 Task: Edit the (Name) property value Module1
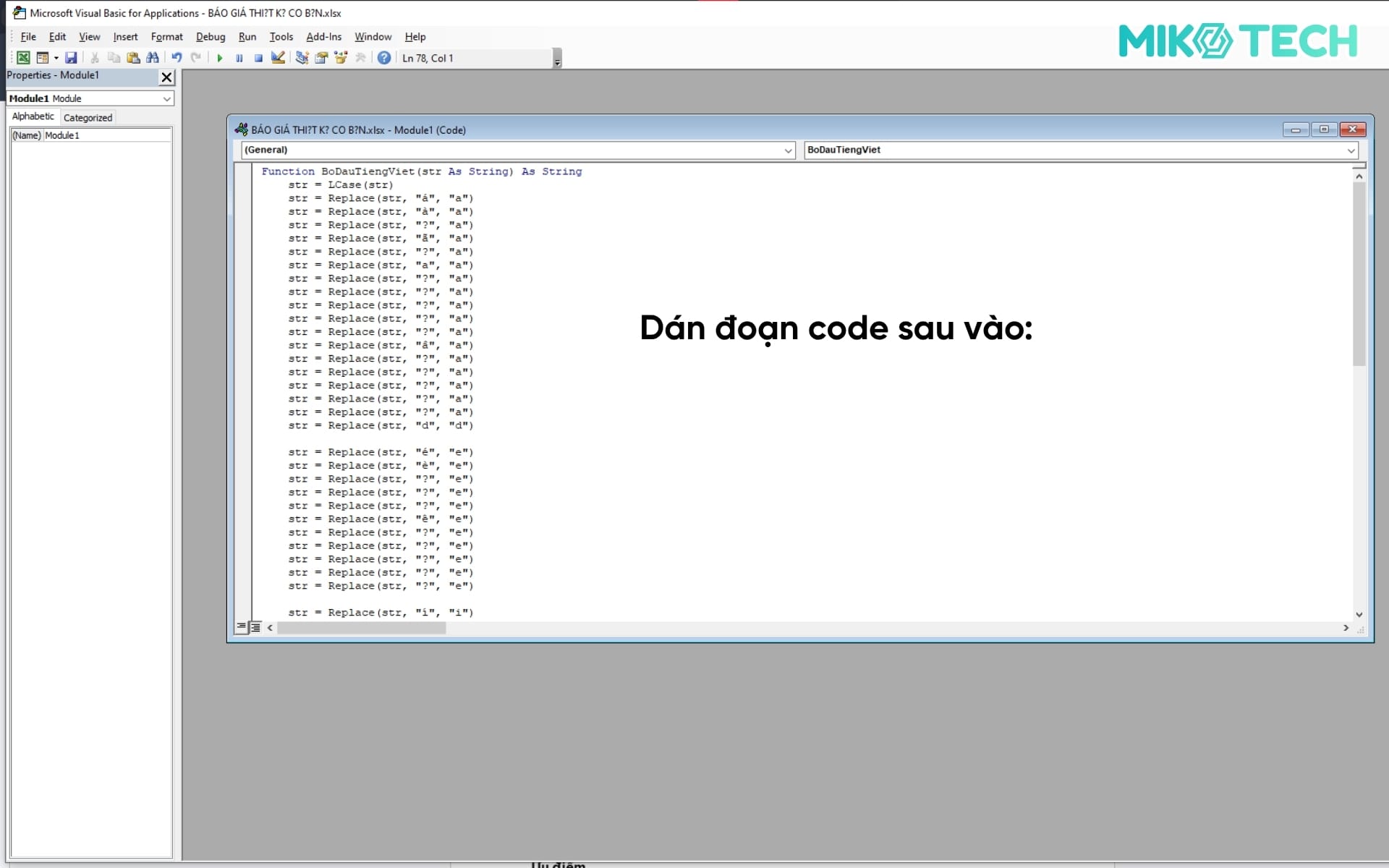click(107, 135)
